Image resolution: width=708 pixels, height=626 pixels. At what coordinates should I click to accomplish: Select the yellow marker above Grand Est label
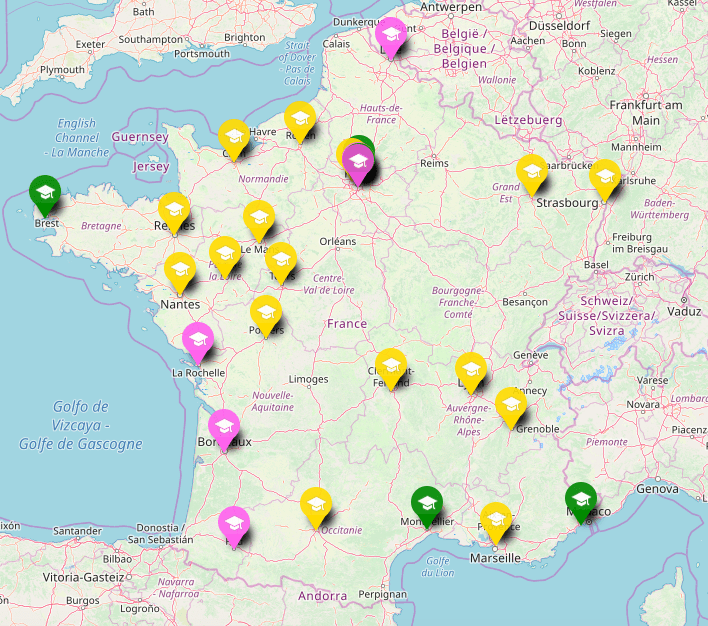coord(531,171)
